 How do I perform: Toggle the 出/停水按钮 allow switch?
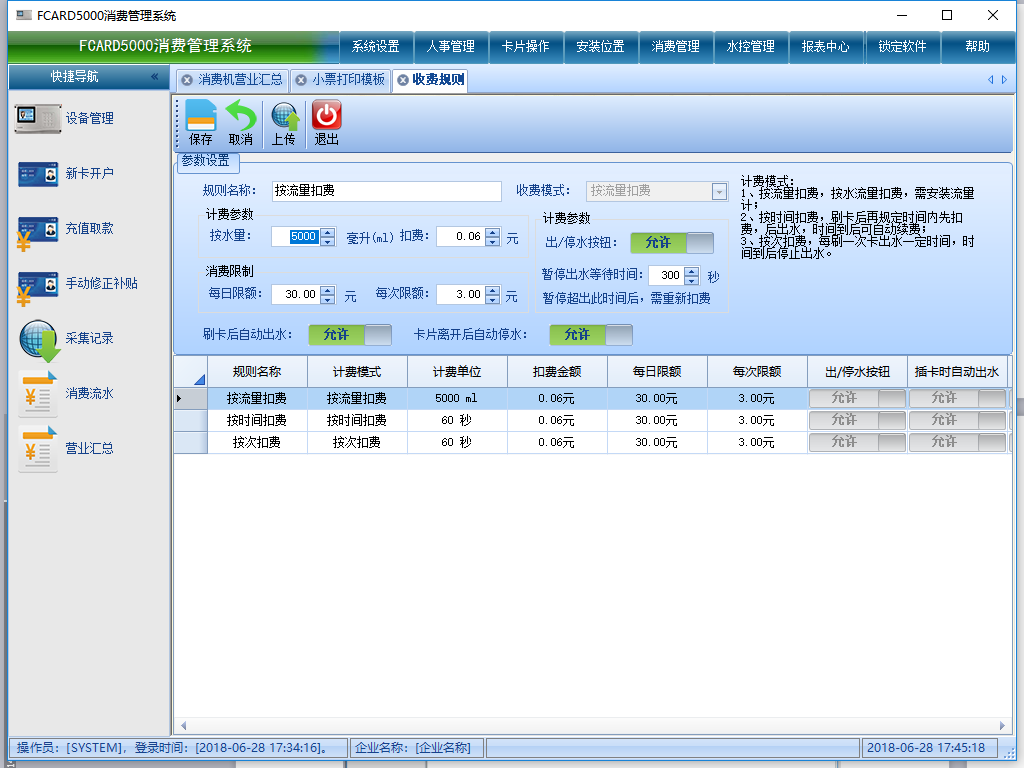click(673, 242)
